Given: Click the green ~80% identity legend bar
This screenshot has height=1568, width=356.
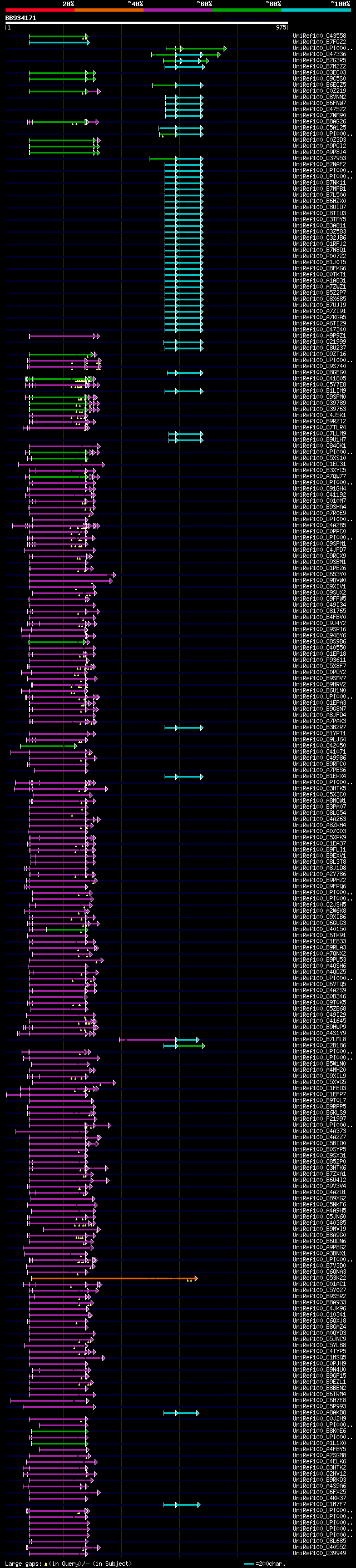Looking at the screenshot, I should point(247,11).
